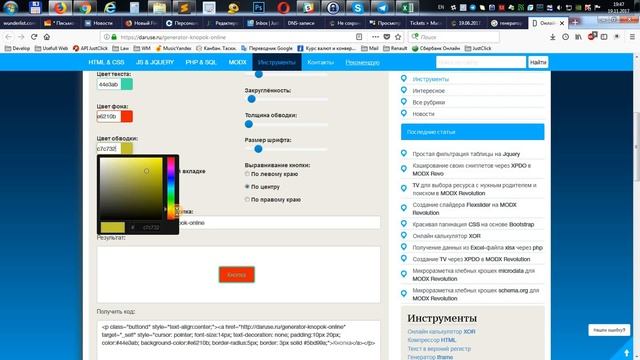Click the hue strip in the color picker
The height and width of the screenshot is (360, 640).
pyautogui.click(x=171, y=188)
